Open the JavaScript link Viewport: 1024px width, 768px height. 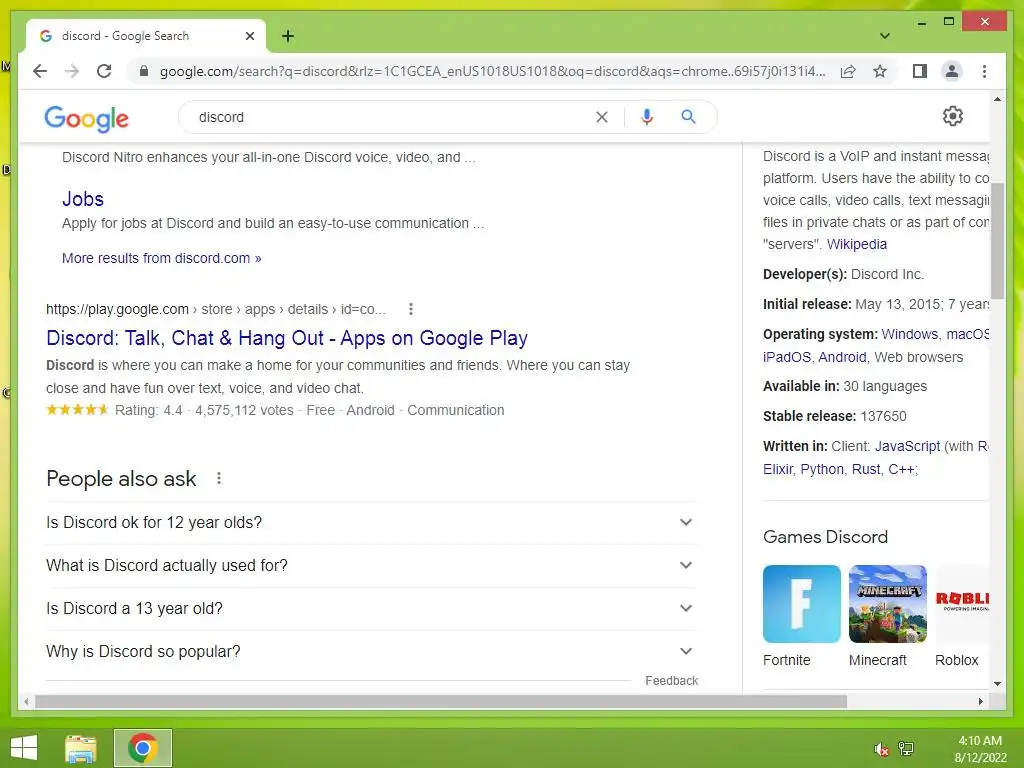[x=907, y=446]
